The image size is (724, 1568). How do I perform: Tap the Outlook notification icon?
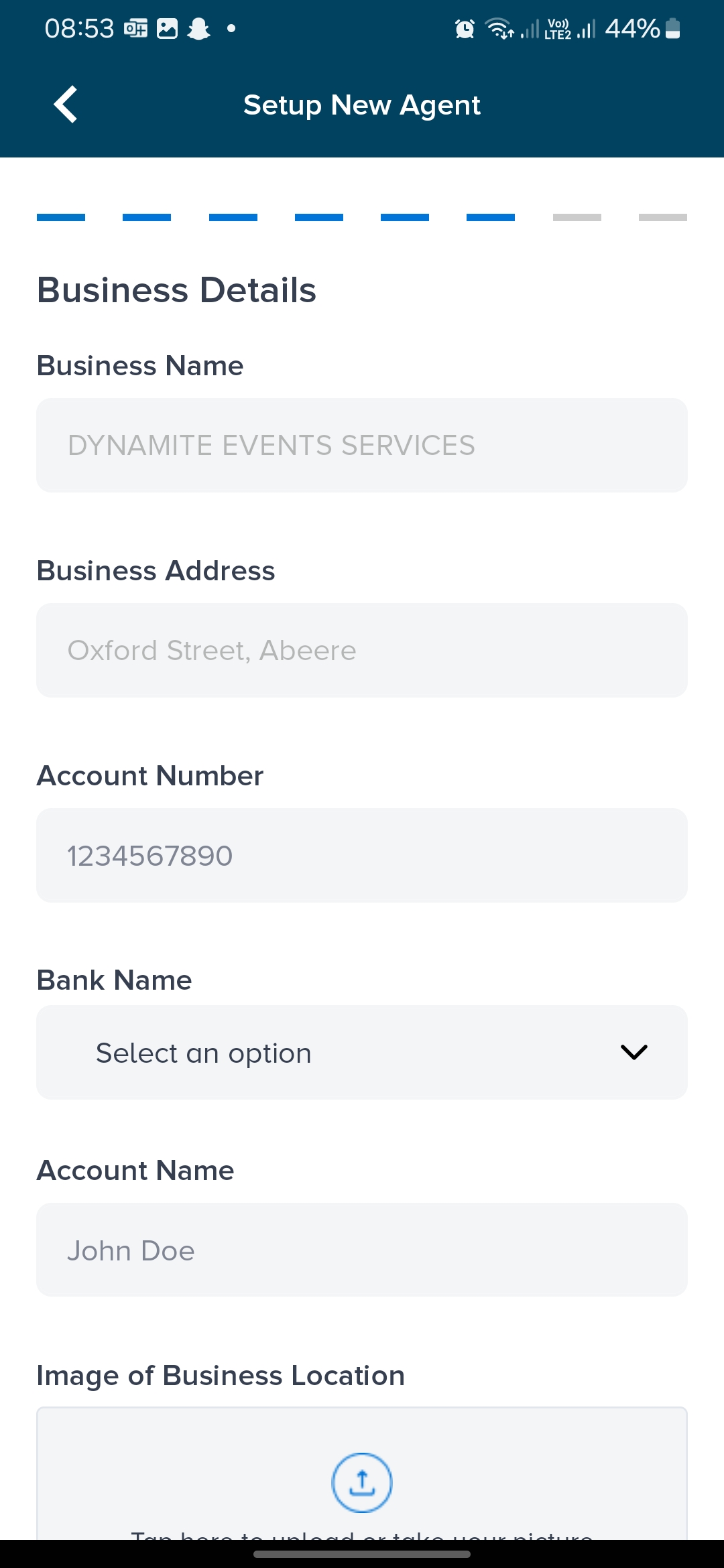135,29
